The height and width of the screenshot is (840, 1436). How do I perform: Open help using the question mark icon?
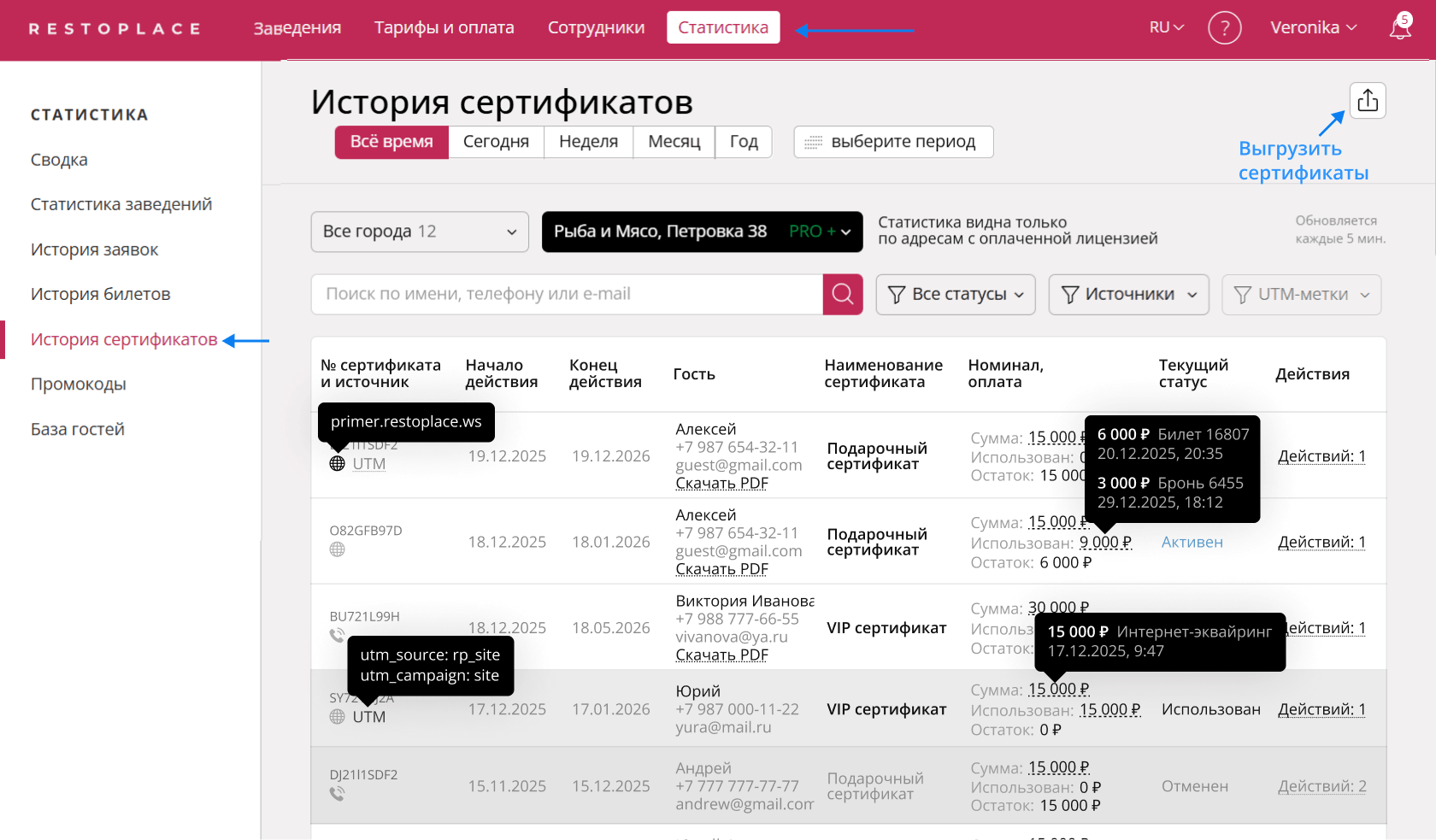coord(1225,27)
